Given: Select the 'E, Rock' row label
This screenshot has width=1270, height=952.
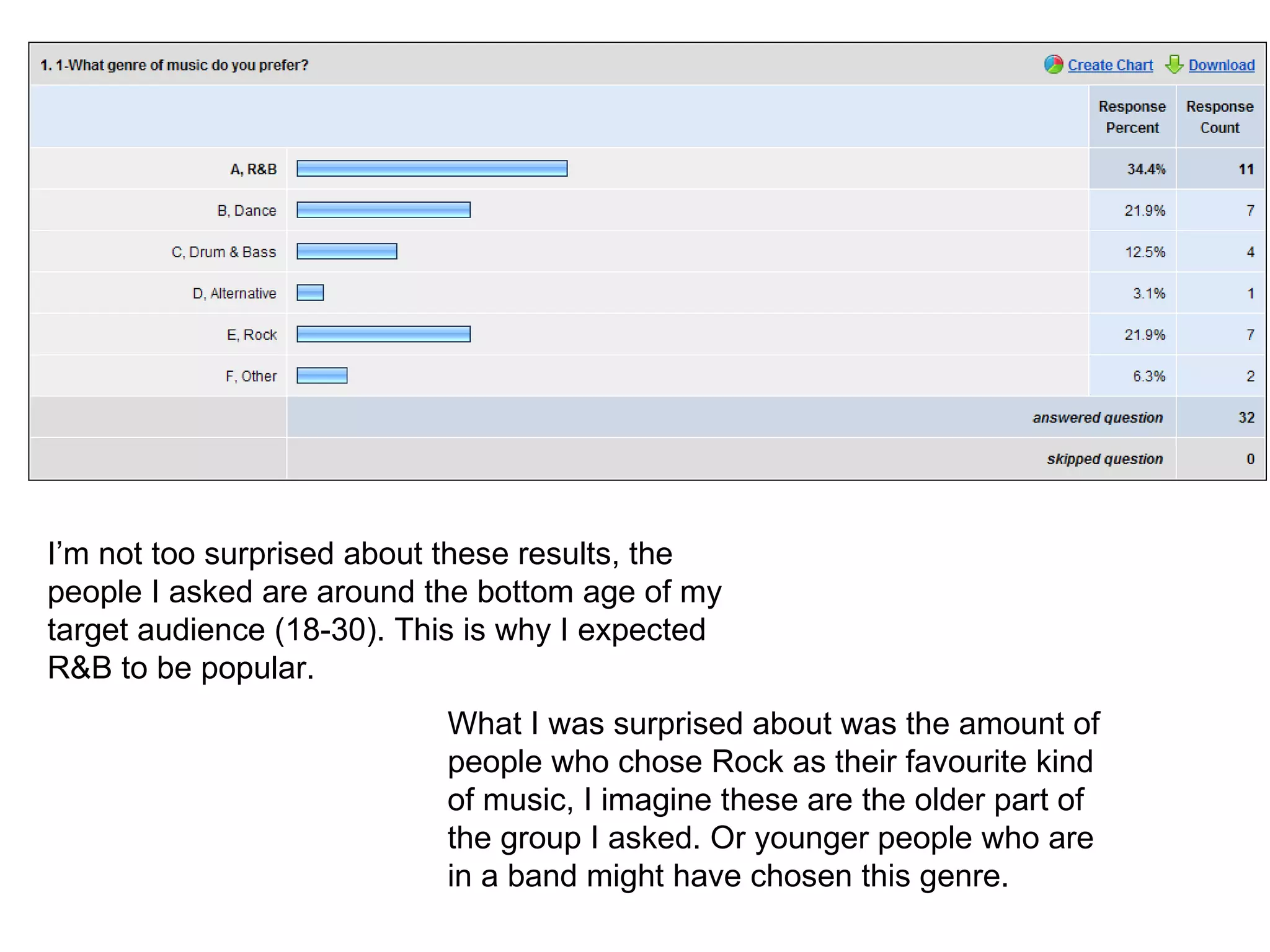Looking at the screenshot, I should pyautogui.click(x=251, y=335).
